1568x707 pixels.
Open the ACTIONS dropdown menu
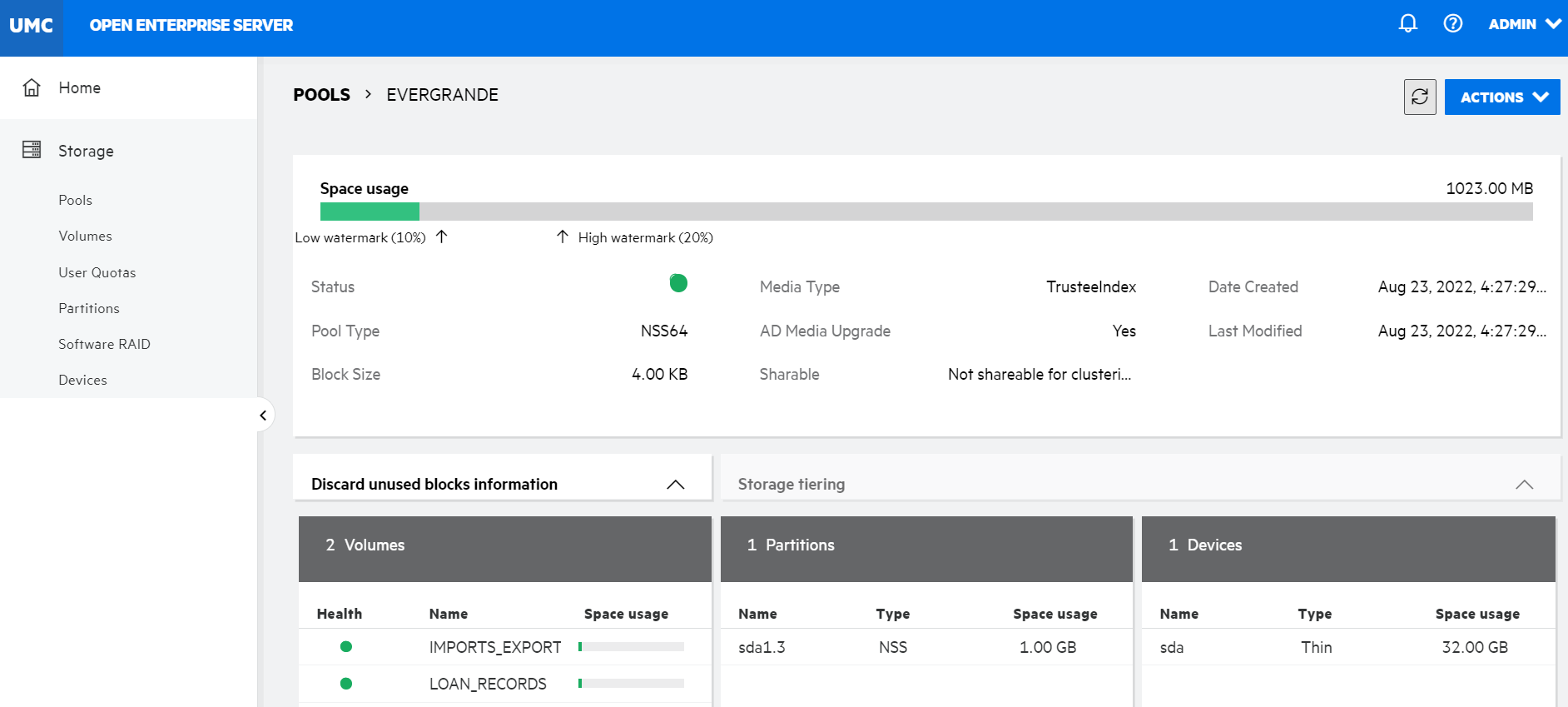click(x=1501, y=97)
